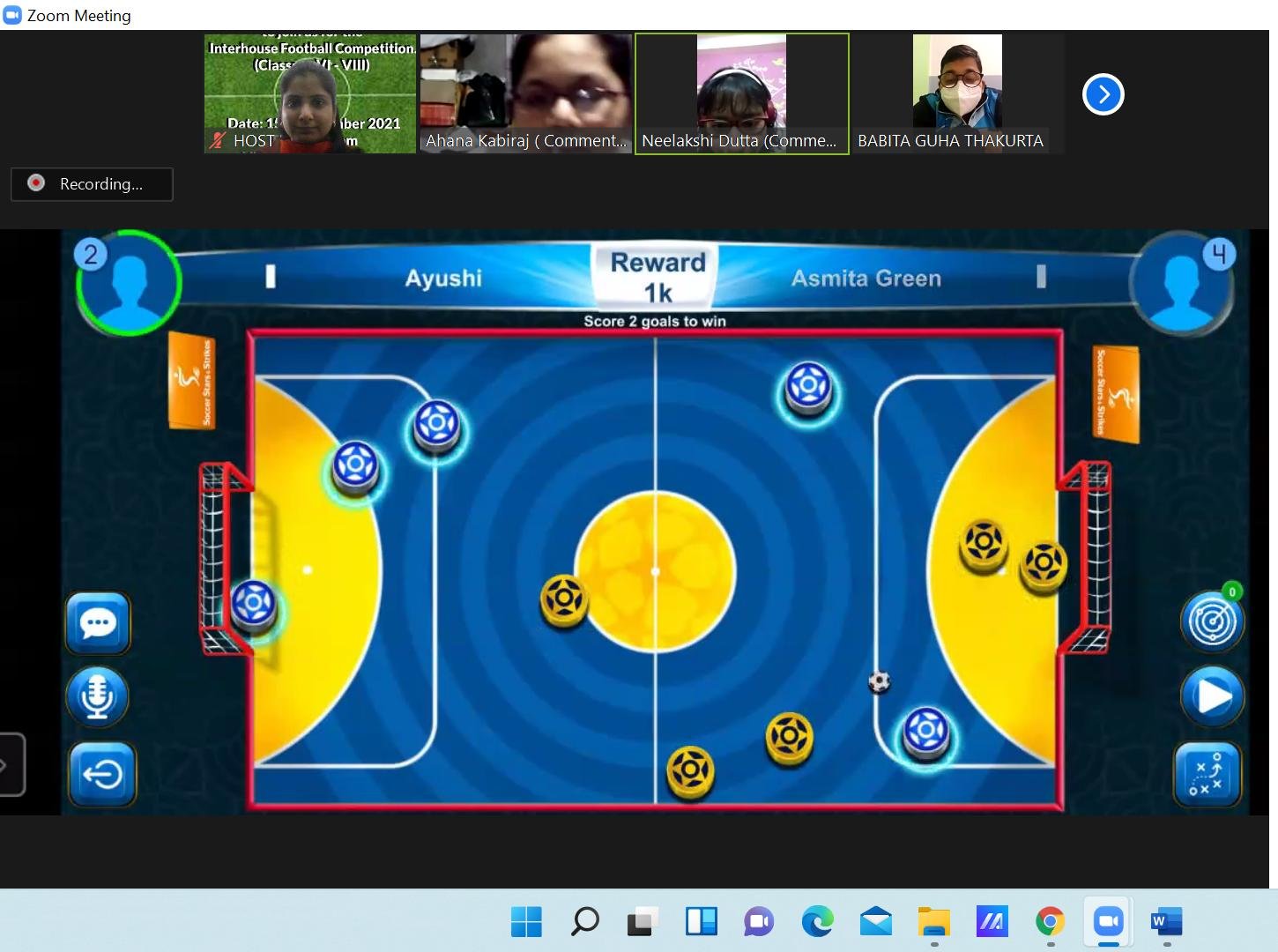Click Ayushi's player avatar
1278x952 pixels.
(x=129, y=282)
